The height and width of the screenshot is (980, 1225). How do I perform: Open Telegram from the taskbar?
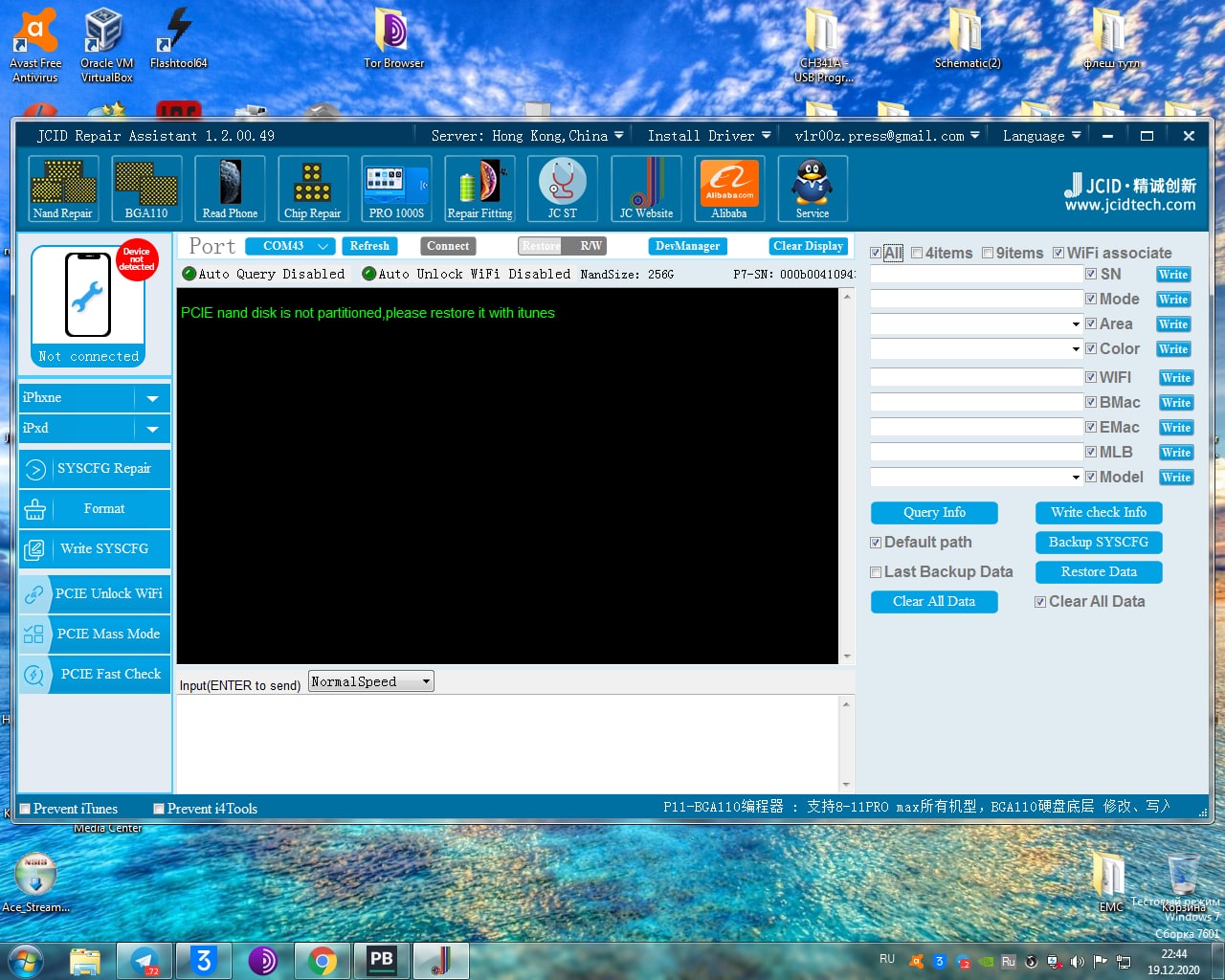145,960
